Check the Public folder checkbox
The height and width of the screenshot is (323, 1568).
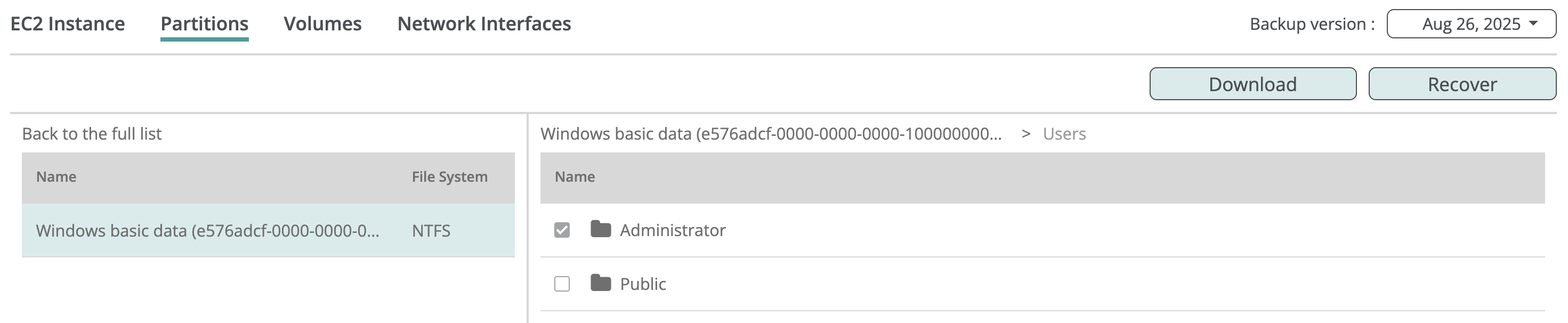(562, 284)
